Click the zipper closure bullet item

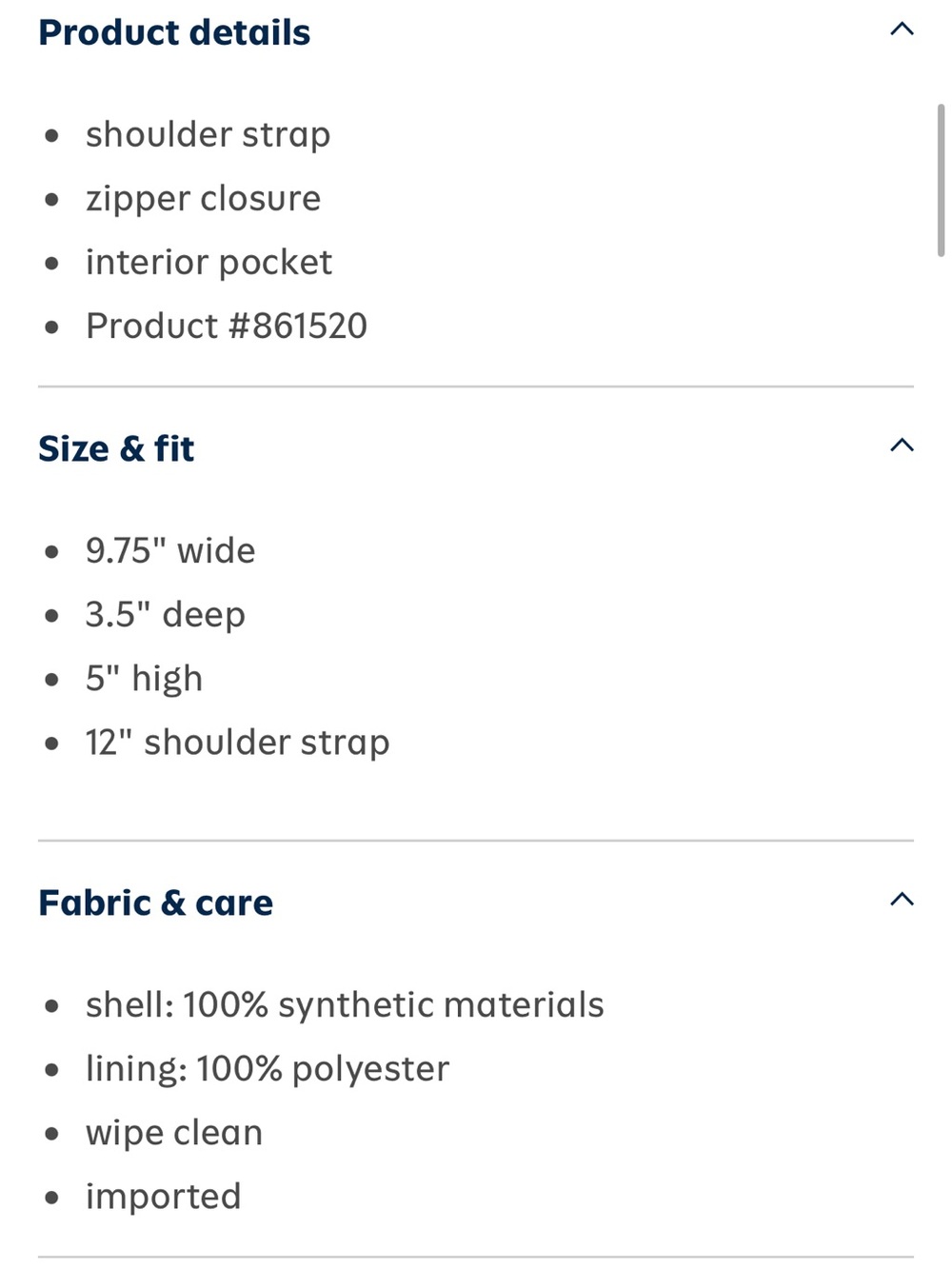point(204,198)
